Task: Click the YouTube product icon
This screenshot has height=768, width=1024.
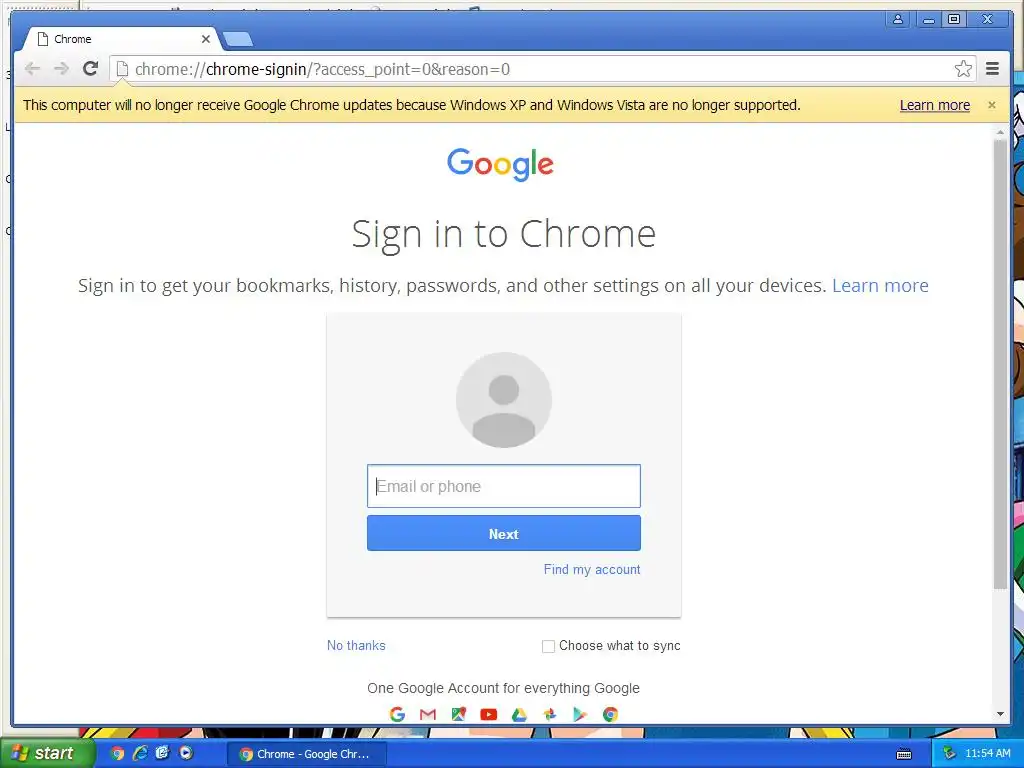Action: (x=488, y=714)
